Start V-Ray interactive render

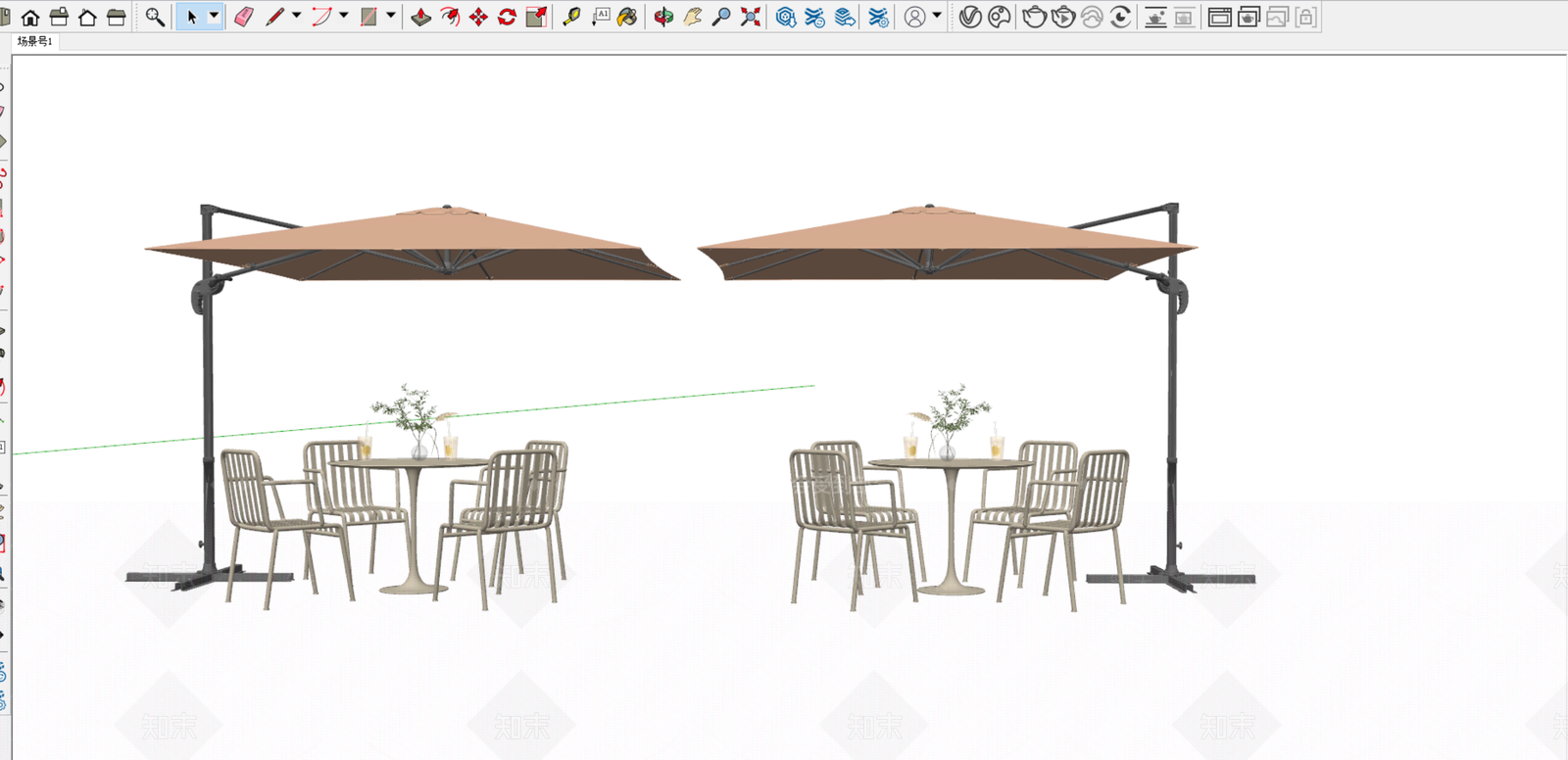tap(1063, 17)
